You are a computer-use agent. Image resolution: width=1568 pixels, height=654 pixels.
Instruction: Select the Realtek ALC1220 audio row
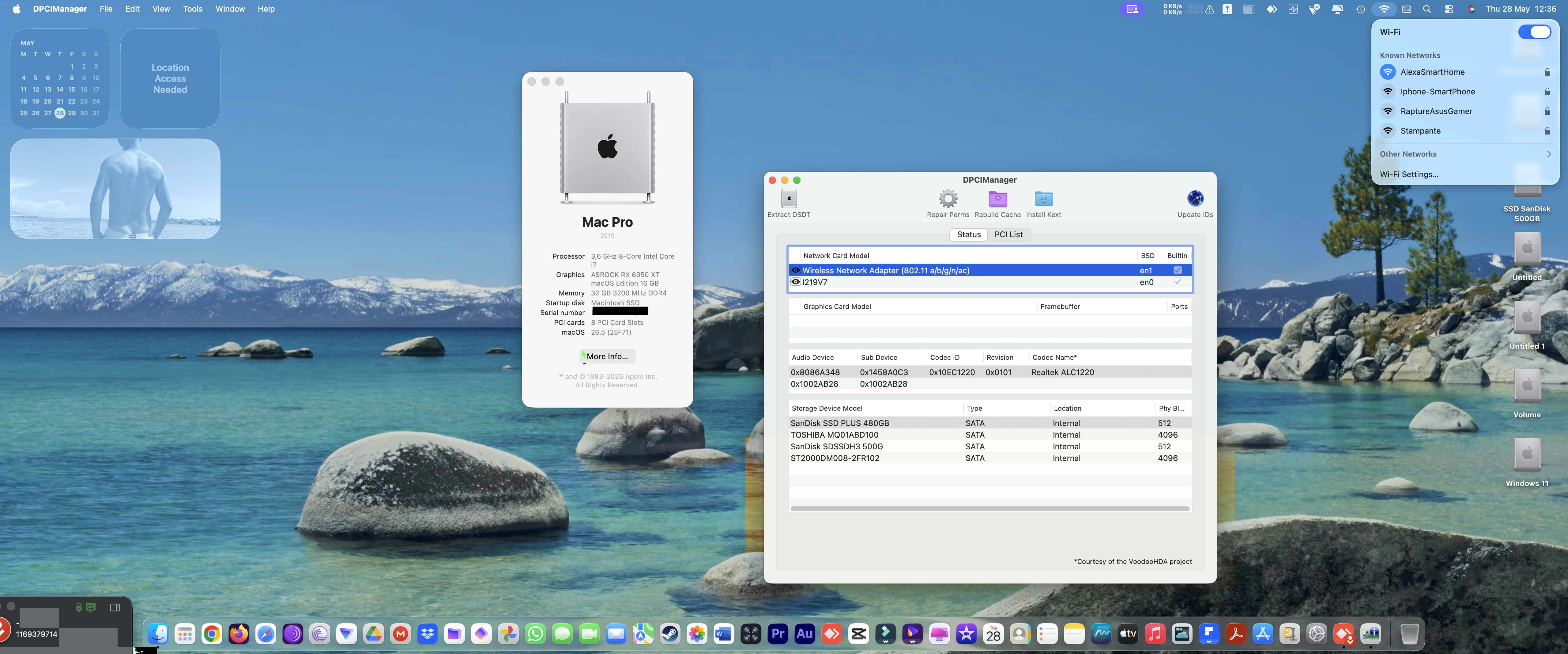(990, 372)
